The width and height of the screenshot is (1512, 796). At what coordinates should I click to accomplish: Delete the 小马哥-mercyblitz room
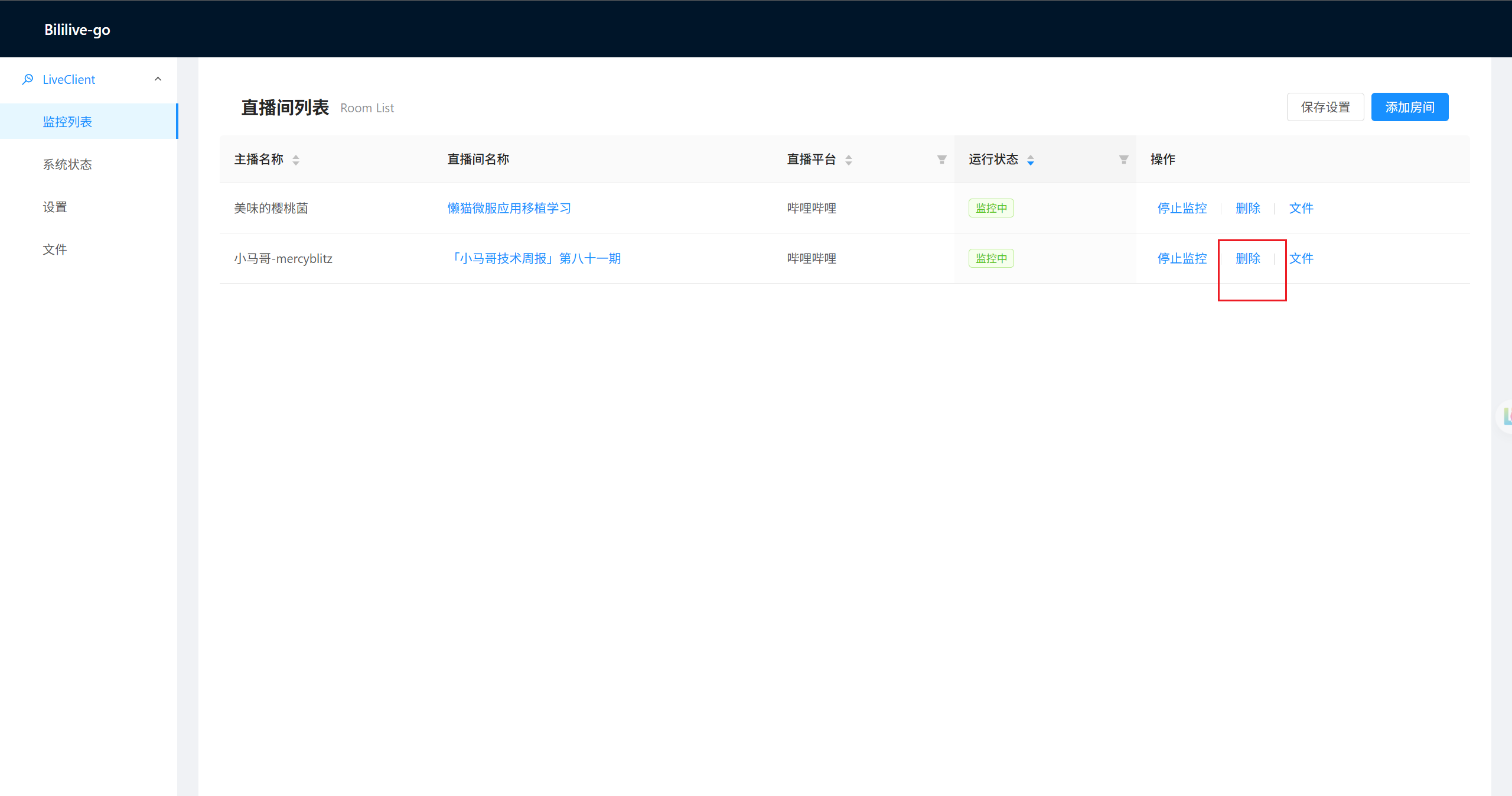pos(1248,258)
